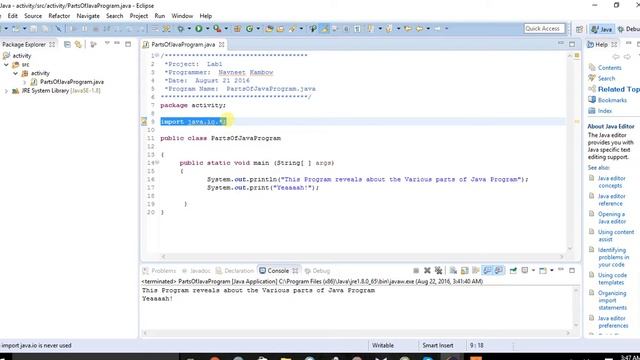Click the Run Last Tool (external tools) icon
This screenshot has width=640, height=360.
tap(217, 29)
